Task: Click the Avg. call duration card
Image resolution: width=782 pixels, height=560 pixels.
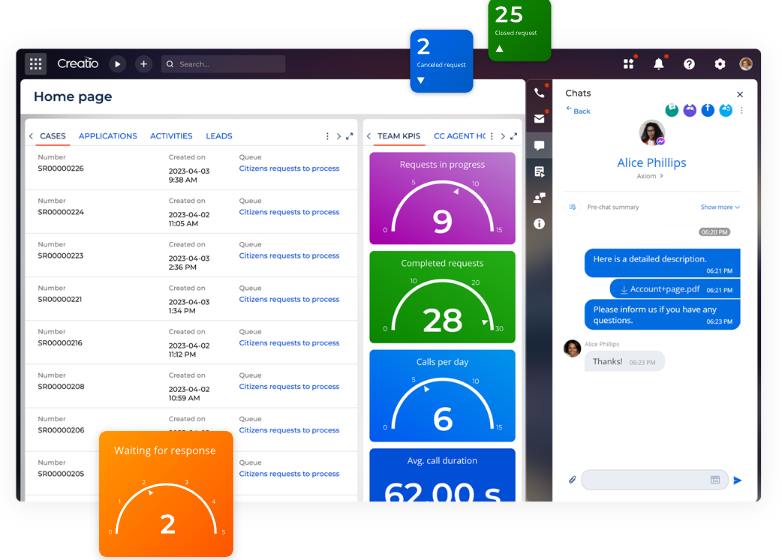Action: [x=442, y=475]
